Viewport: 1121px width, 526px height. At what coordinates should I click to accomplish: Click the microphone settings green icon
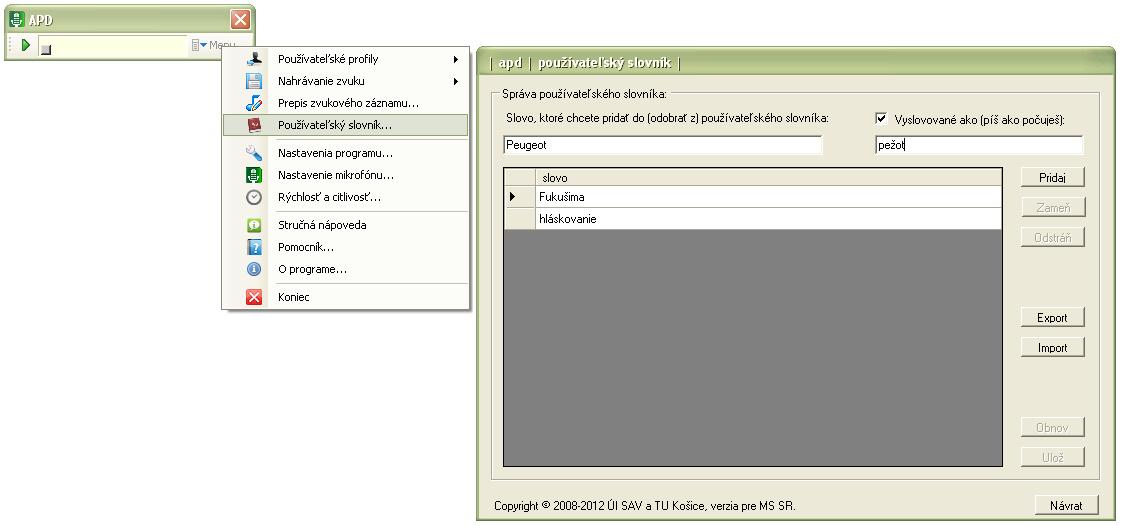tap(254, 175)
